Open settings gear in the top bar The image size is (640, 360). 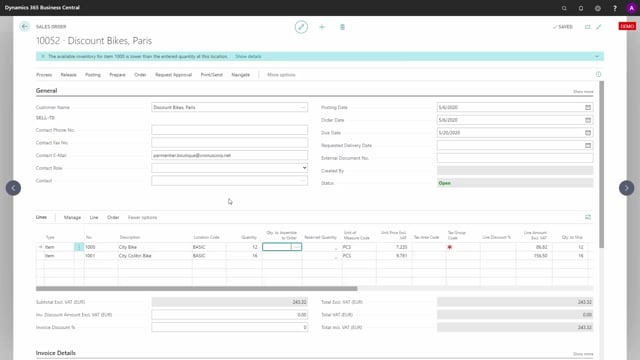click(x=598, y=8)
